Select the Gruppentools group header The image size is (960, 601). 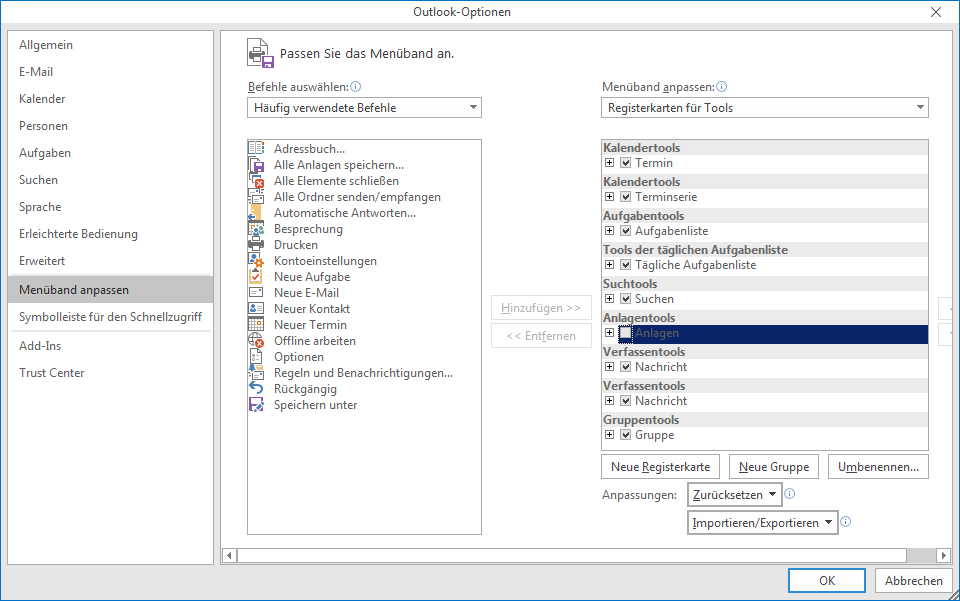(x=765, y=419)
